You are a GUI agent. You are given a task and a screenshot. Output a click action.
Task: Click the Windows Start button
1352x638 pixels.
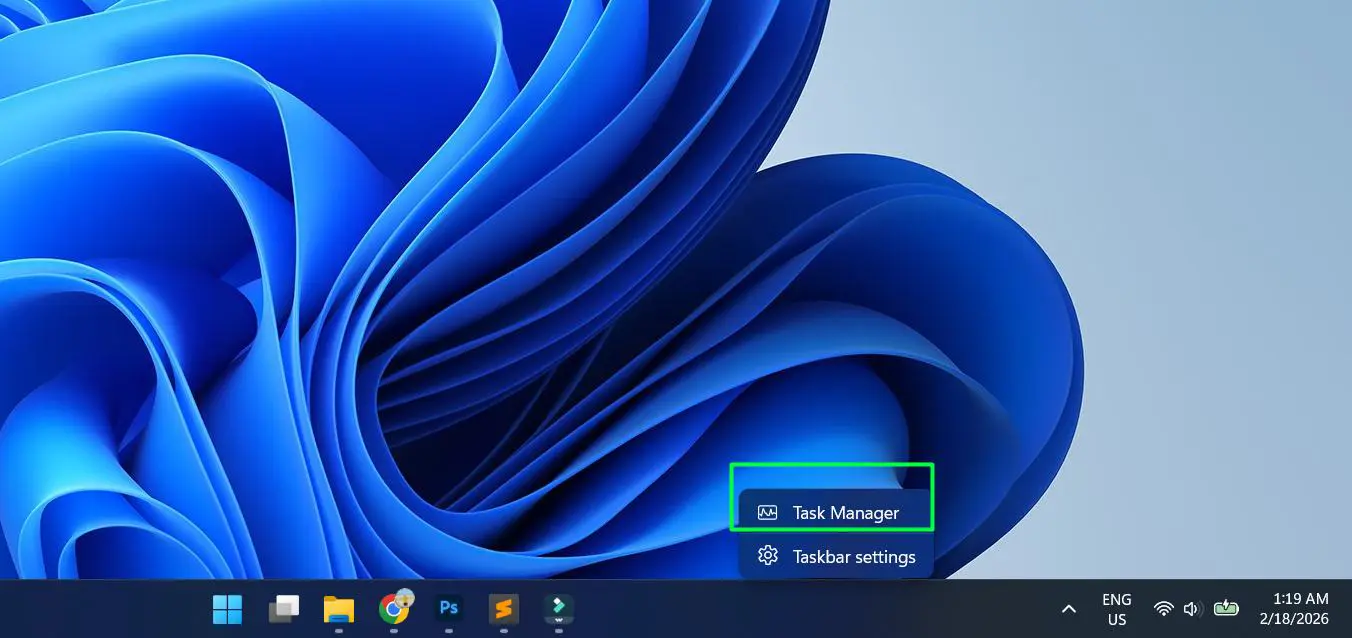227,609
